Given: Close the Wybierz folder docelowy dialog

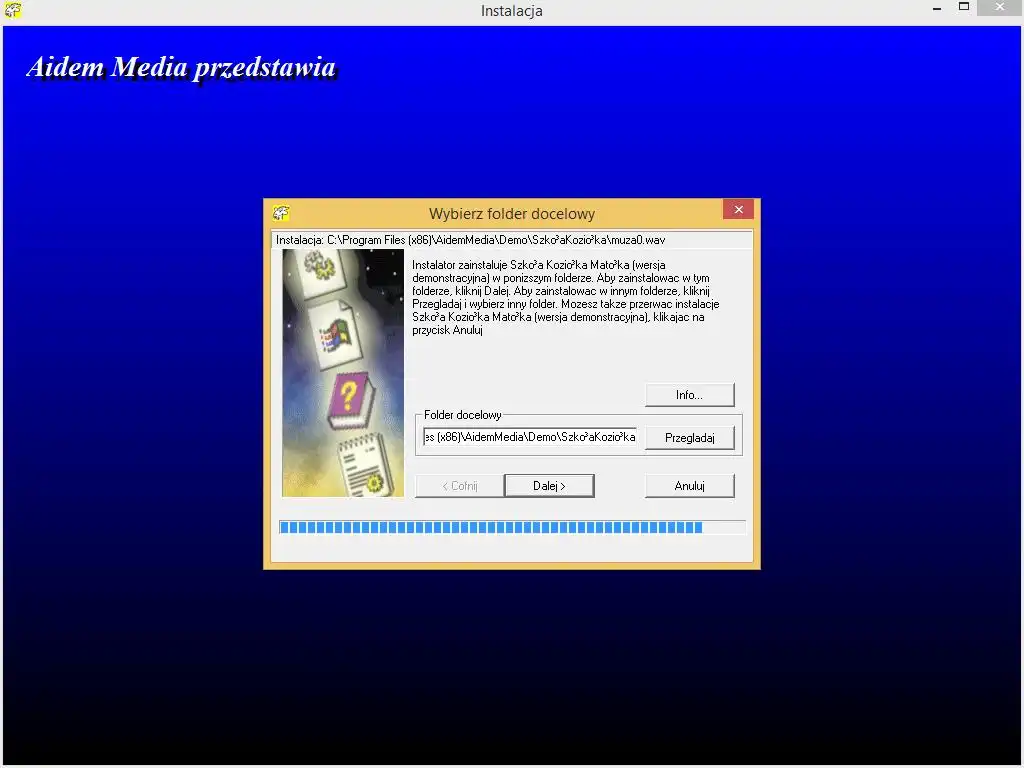Looking at the screenshot, I should (x=739, y=210).
